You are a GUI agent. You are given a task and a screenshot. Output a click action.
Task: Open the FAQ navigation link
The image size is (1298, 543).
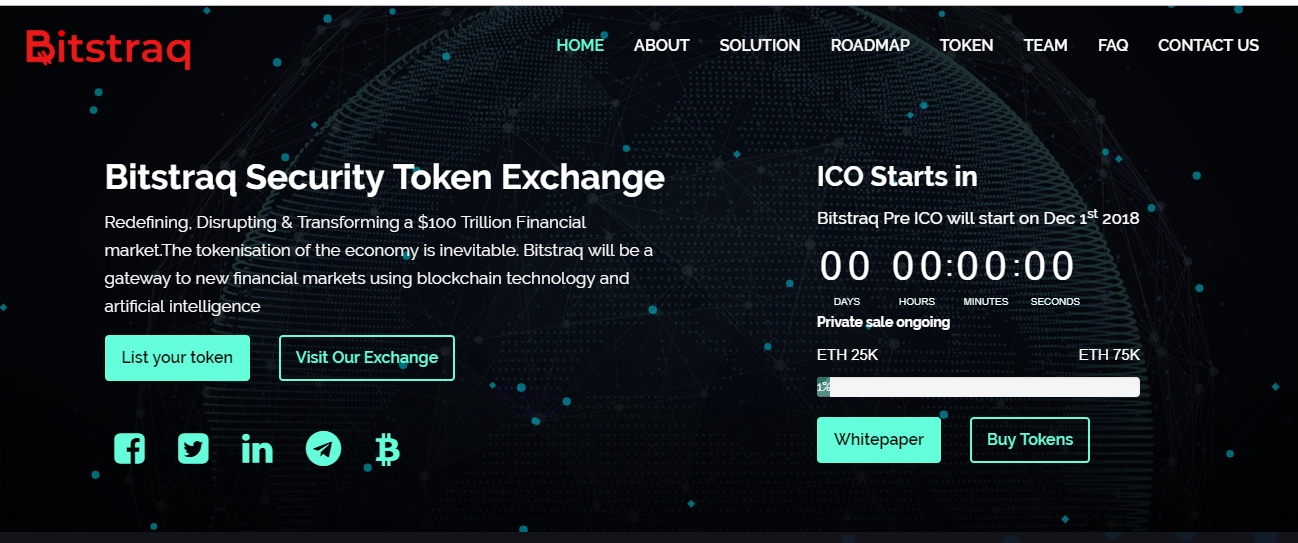(x=1113, y=45)
